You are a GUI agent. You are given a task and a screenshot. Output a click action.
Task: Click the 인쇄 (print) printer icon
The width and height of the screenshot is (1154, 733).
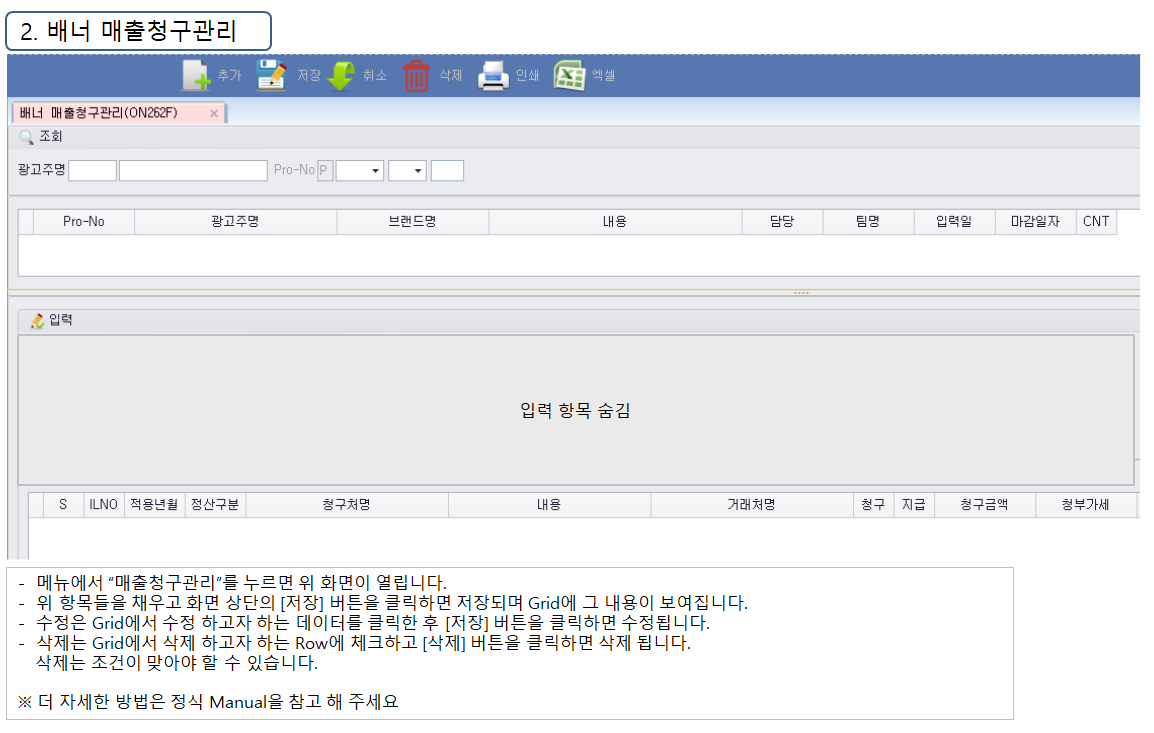click(x=493, y=76)
